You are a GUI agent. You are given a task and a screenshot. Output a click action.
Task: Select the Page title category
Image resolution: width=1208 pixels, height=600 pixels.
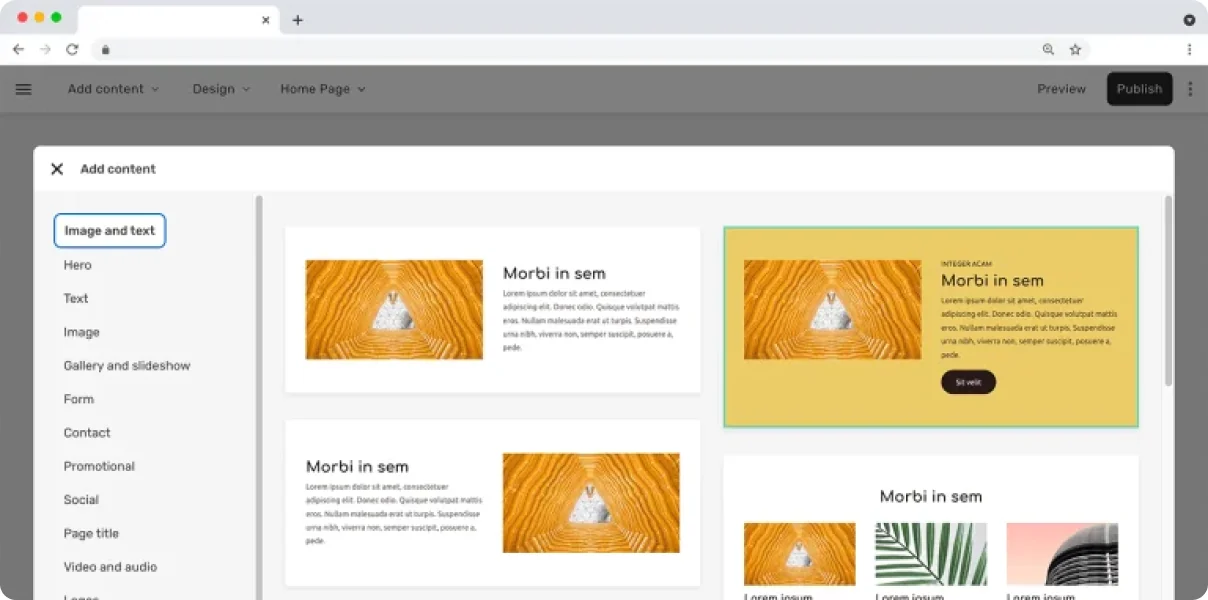[x=91, y=533]
